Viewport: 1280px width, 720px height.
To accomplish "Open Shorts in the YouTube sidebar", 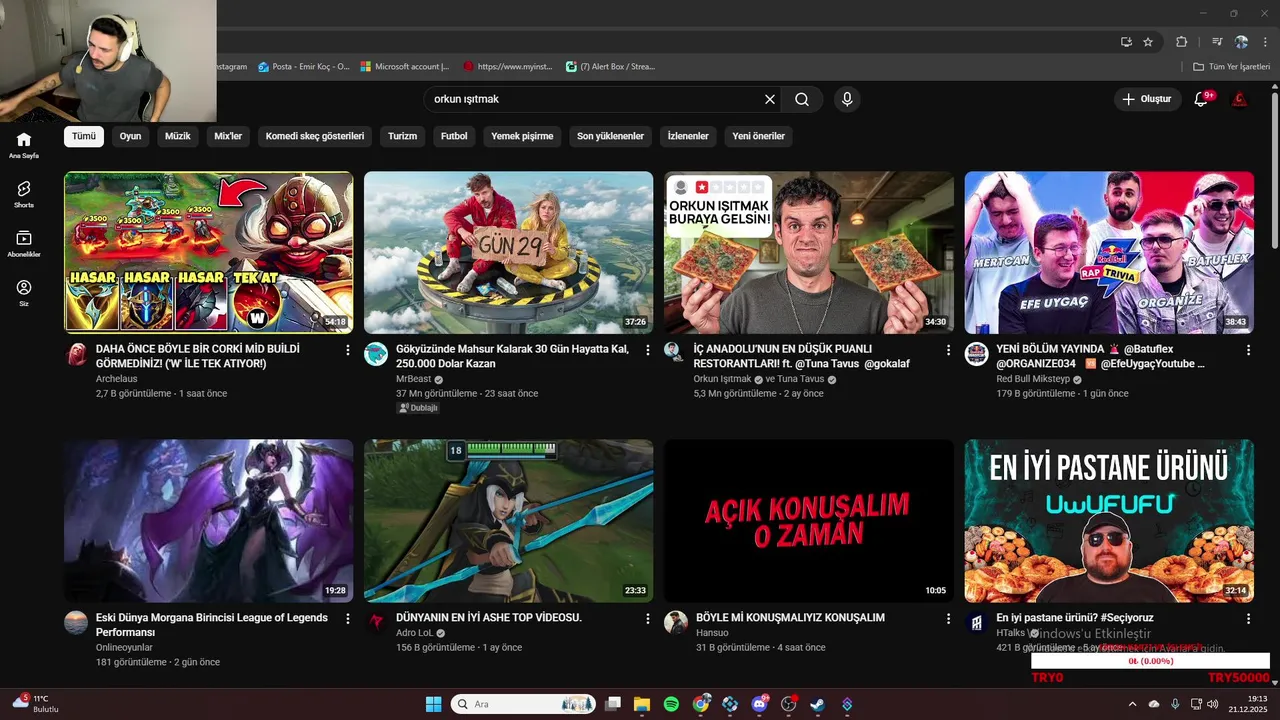I will [x=24, y=194].
